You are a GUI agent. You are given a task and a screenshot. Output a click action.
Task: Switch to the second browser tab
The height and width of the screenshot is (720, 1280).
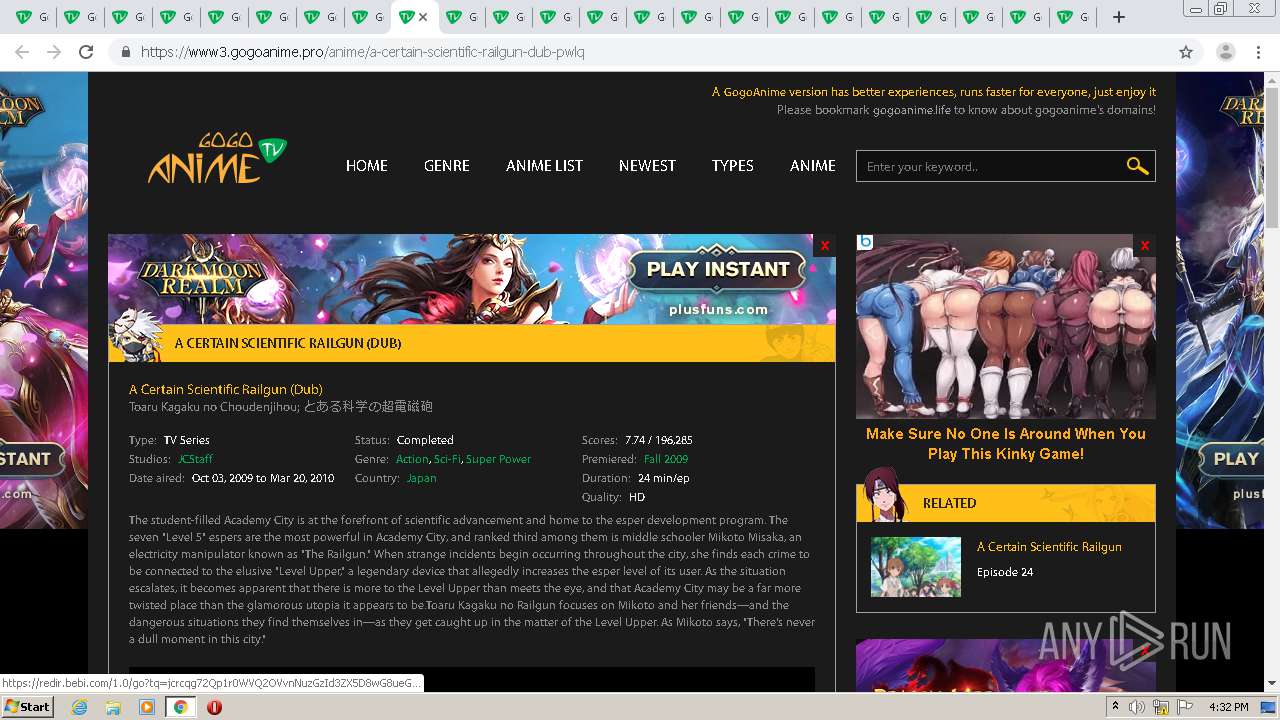[78, 17]
